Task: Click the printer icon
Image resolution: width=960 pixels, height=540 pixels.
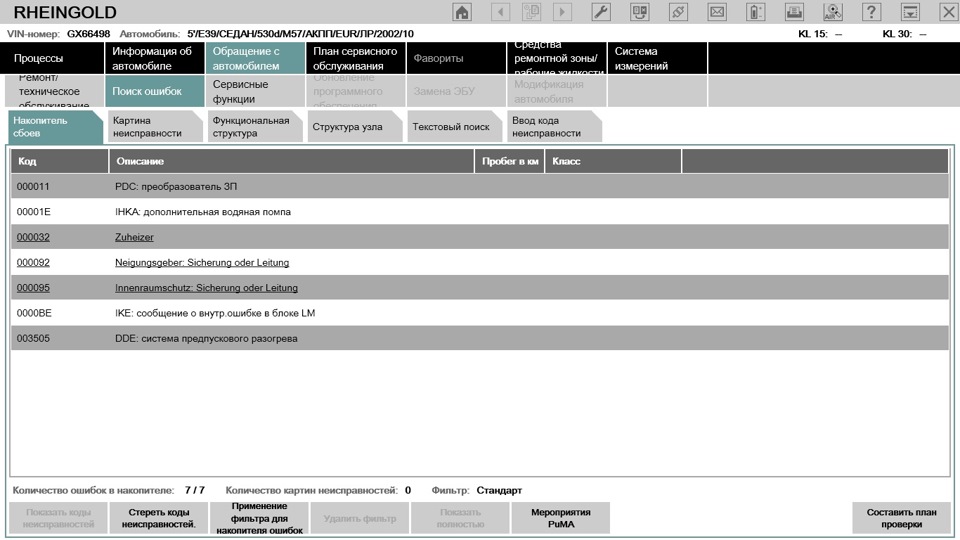Action: point(794,12)
